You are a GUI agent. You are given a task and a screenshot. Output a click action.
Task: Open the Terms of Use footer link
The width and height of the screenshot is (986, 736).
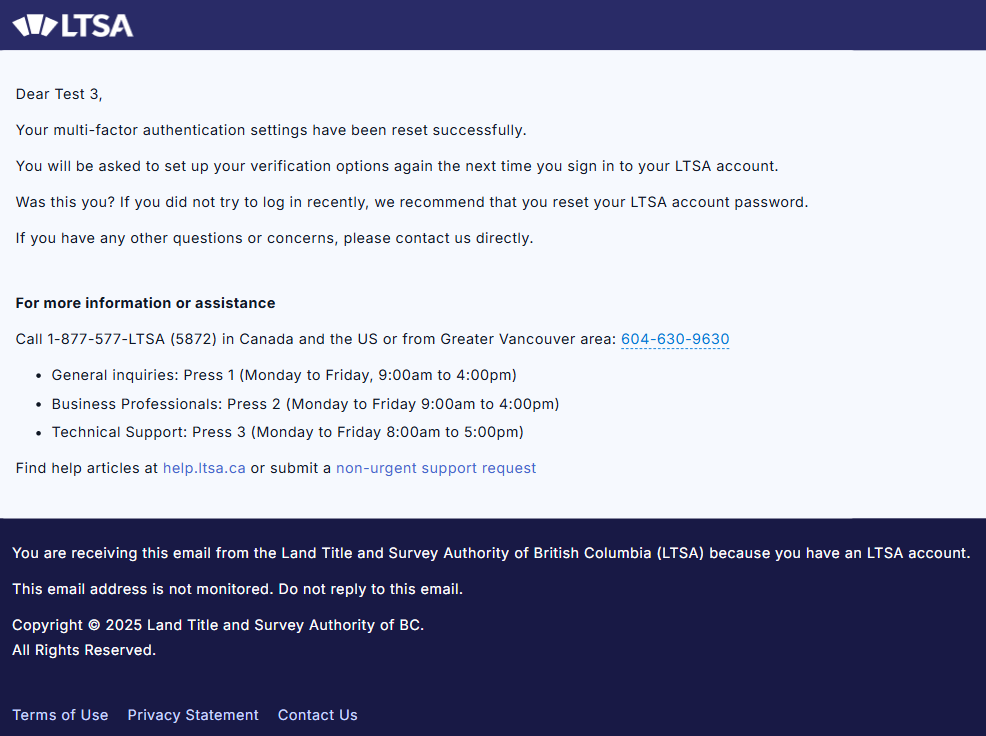point(60,715)
